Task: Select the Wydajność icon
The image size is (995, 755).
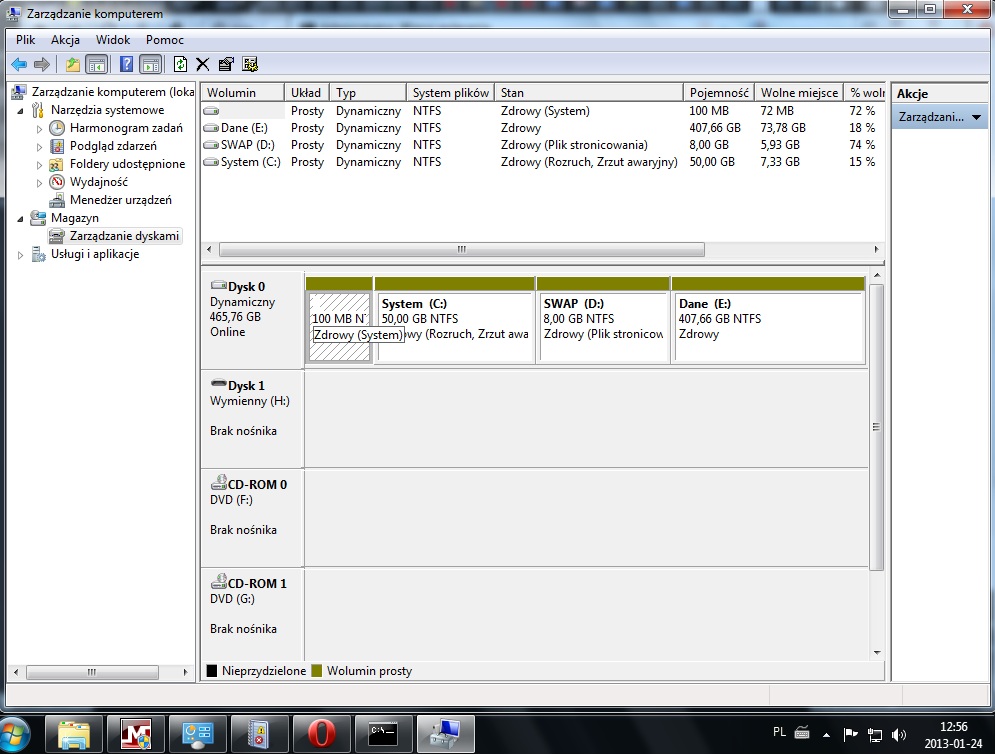Action: click(x=57, y=182)
